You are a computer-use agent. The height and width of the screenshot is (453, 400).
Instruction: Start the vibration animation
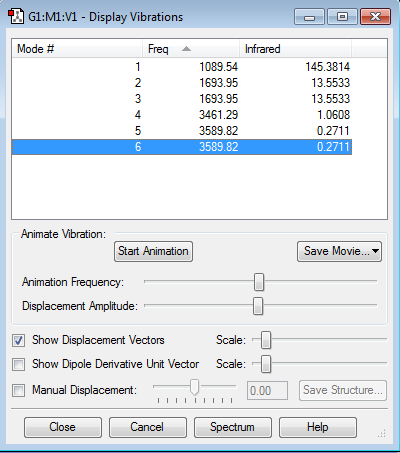click(153, 251)
